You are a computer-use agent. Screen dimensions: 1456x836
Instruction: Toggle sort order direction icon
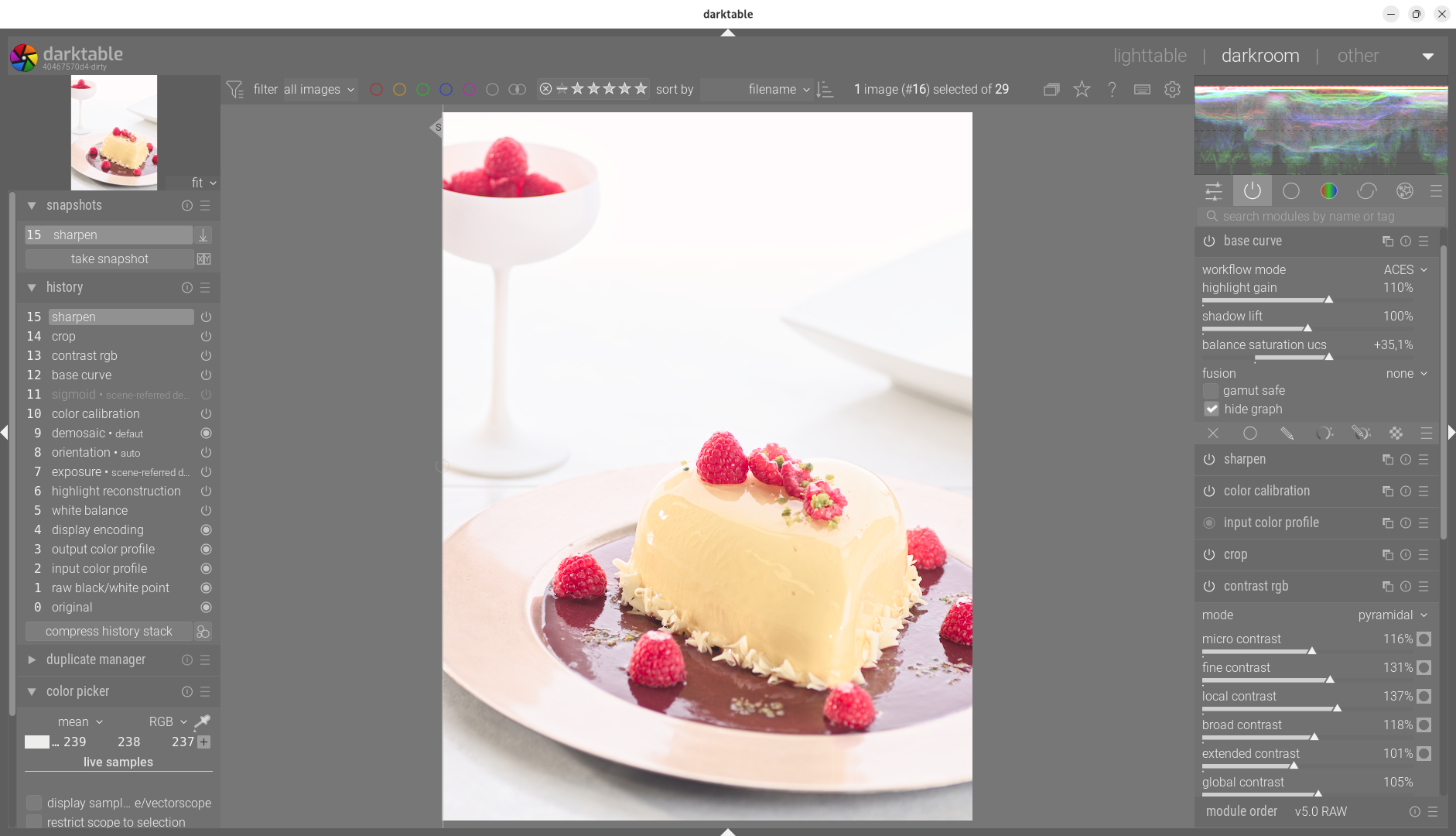(x=825, y=90)
